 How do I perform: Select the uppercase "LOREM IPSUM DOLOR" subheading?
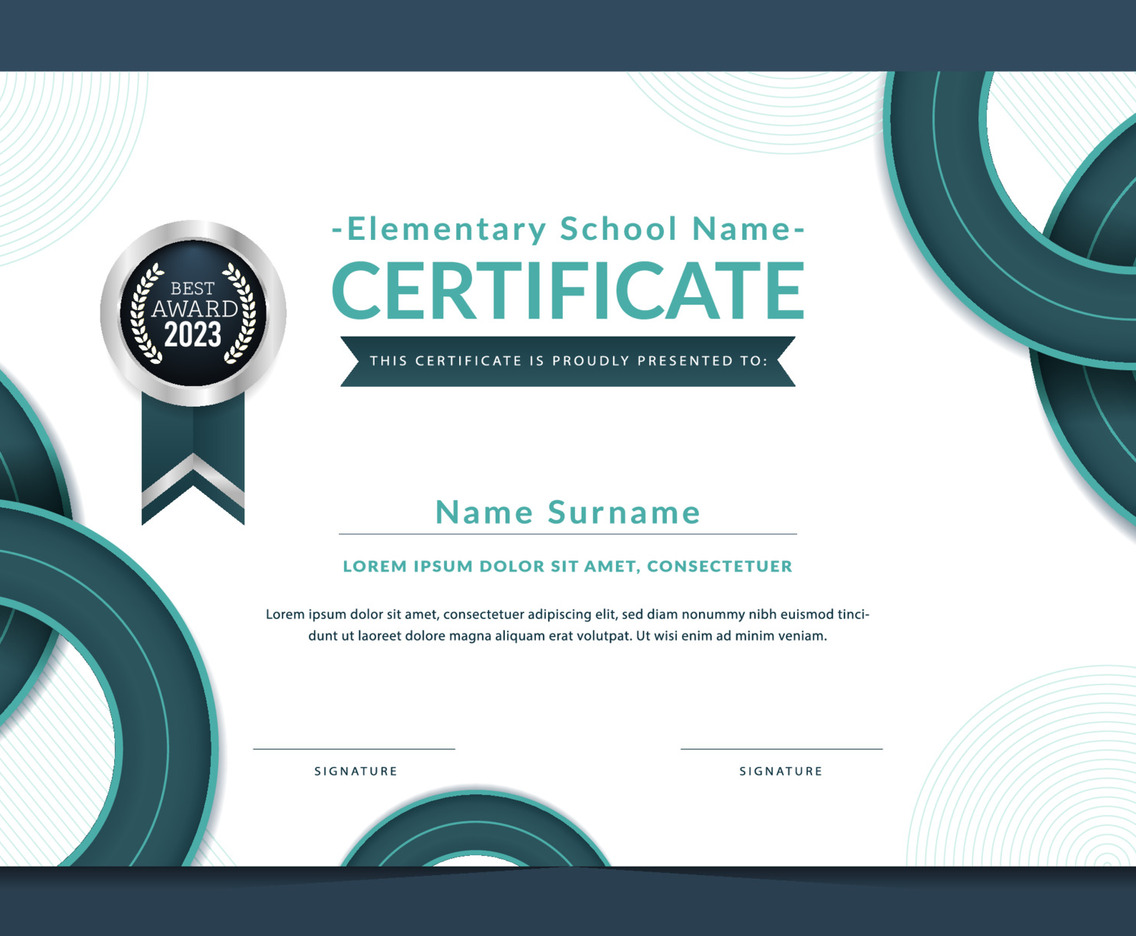point(568,566)
